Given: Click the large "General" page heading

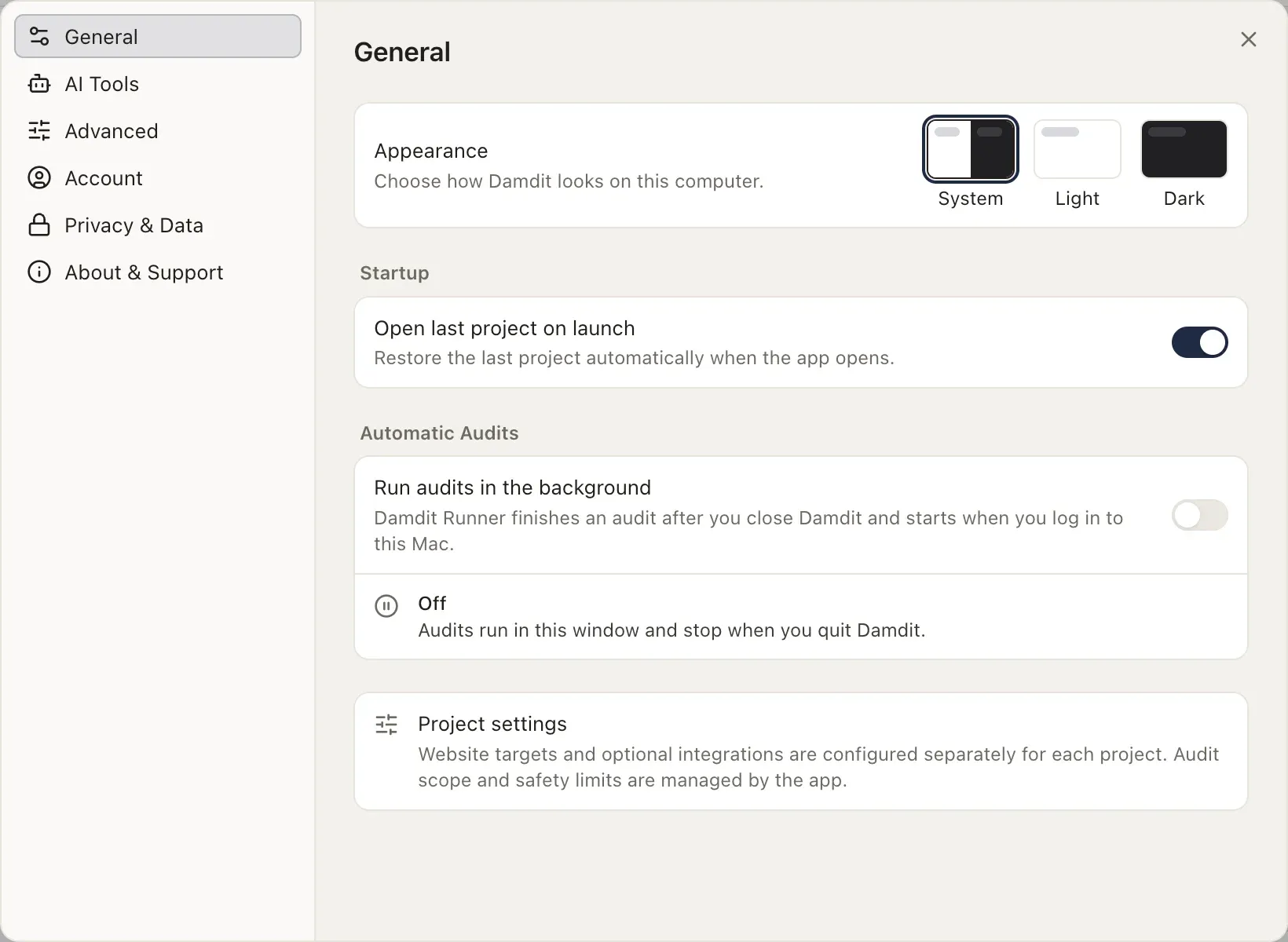Looking at the screenshot, I should coord(402,52).
